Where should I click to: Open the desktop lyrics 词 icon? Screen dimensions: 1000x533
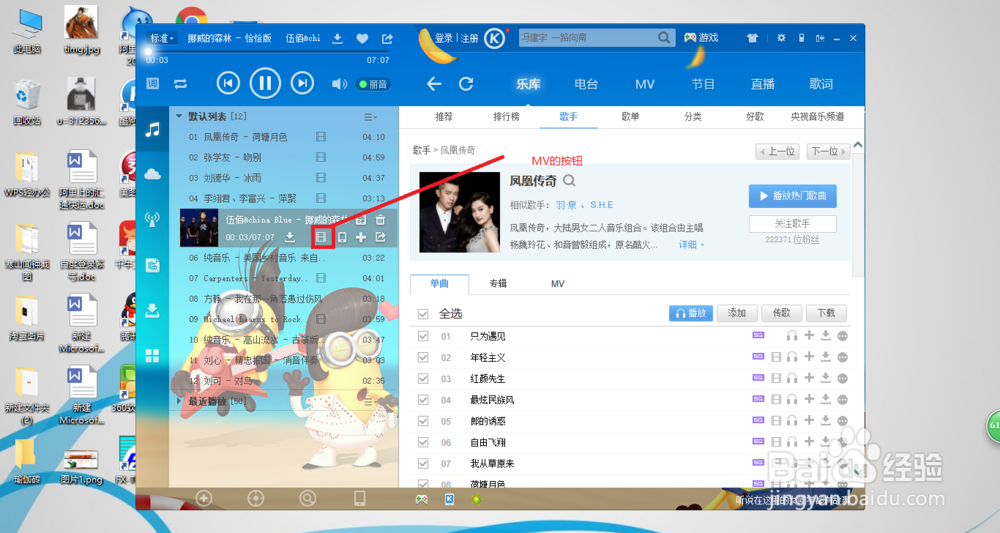pos(152,84)
